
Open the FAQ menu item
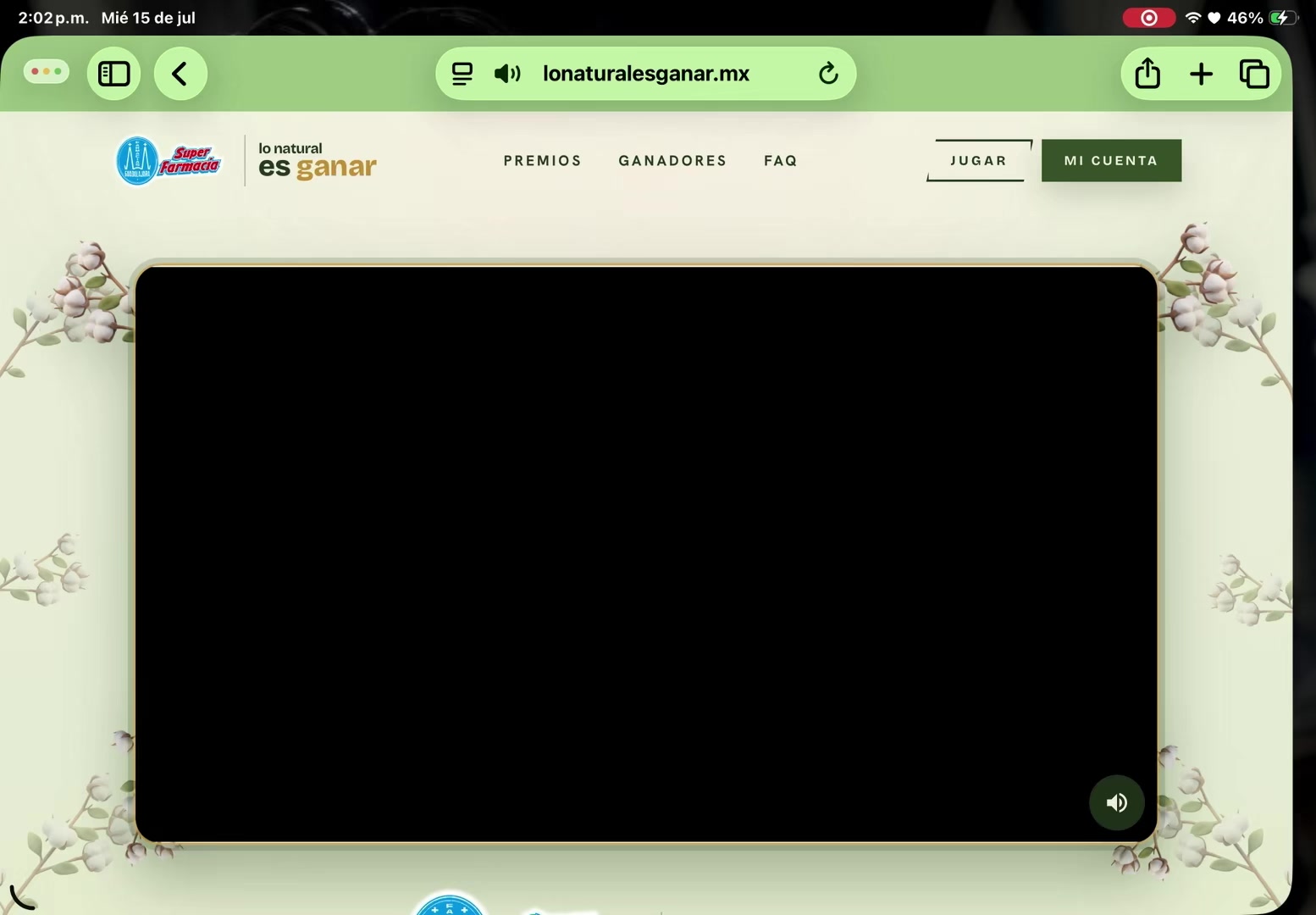(x=781, y=161)
